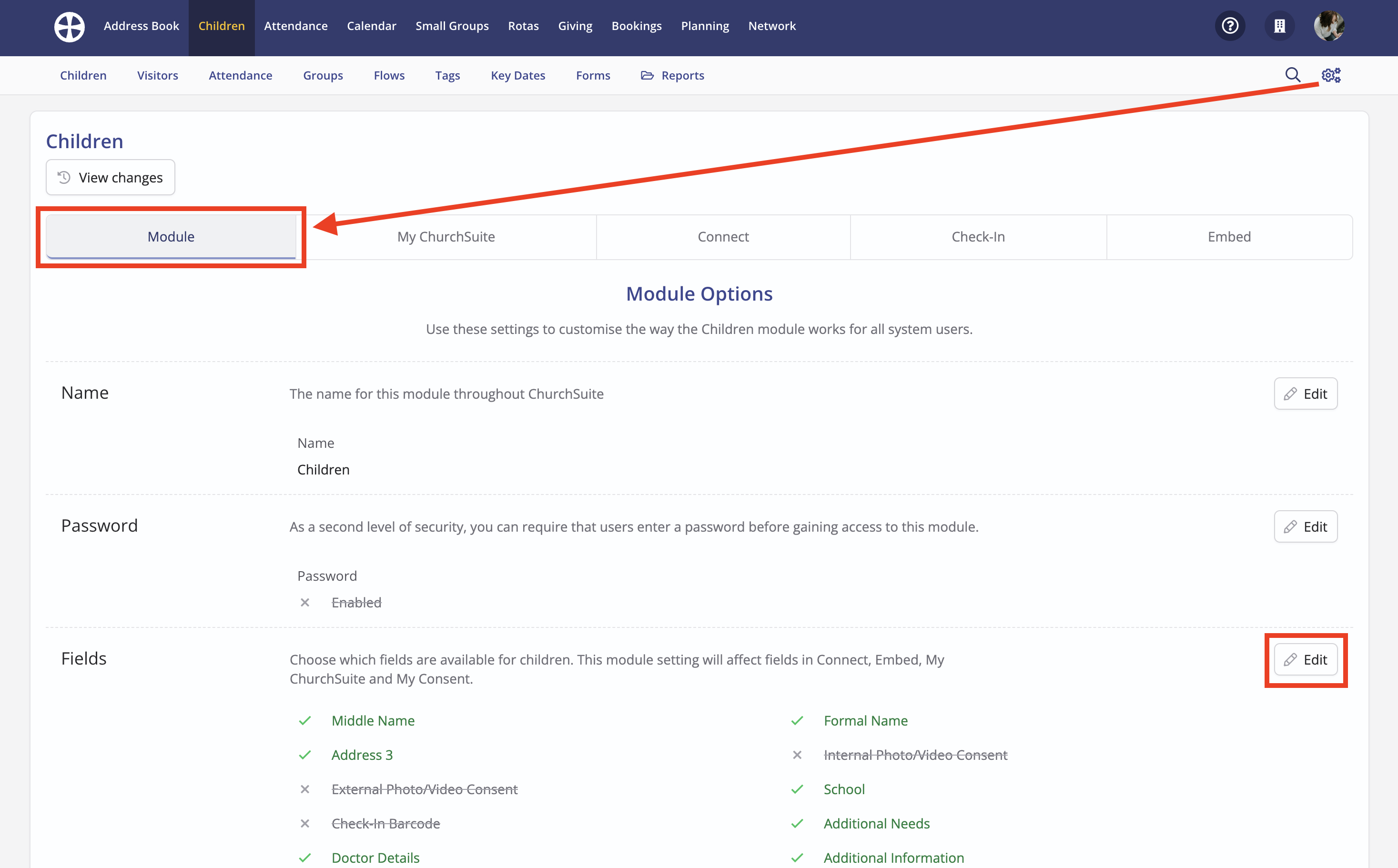
Task: Click the View changes button
Action: point(110,177)
